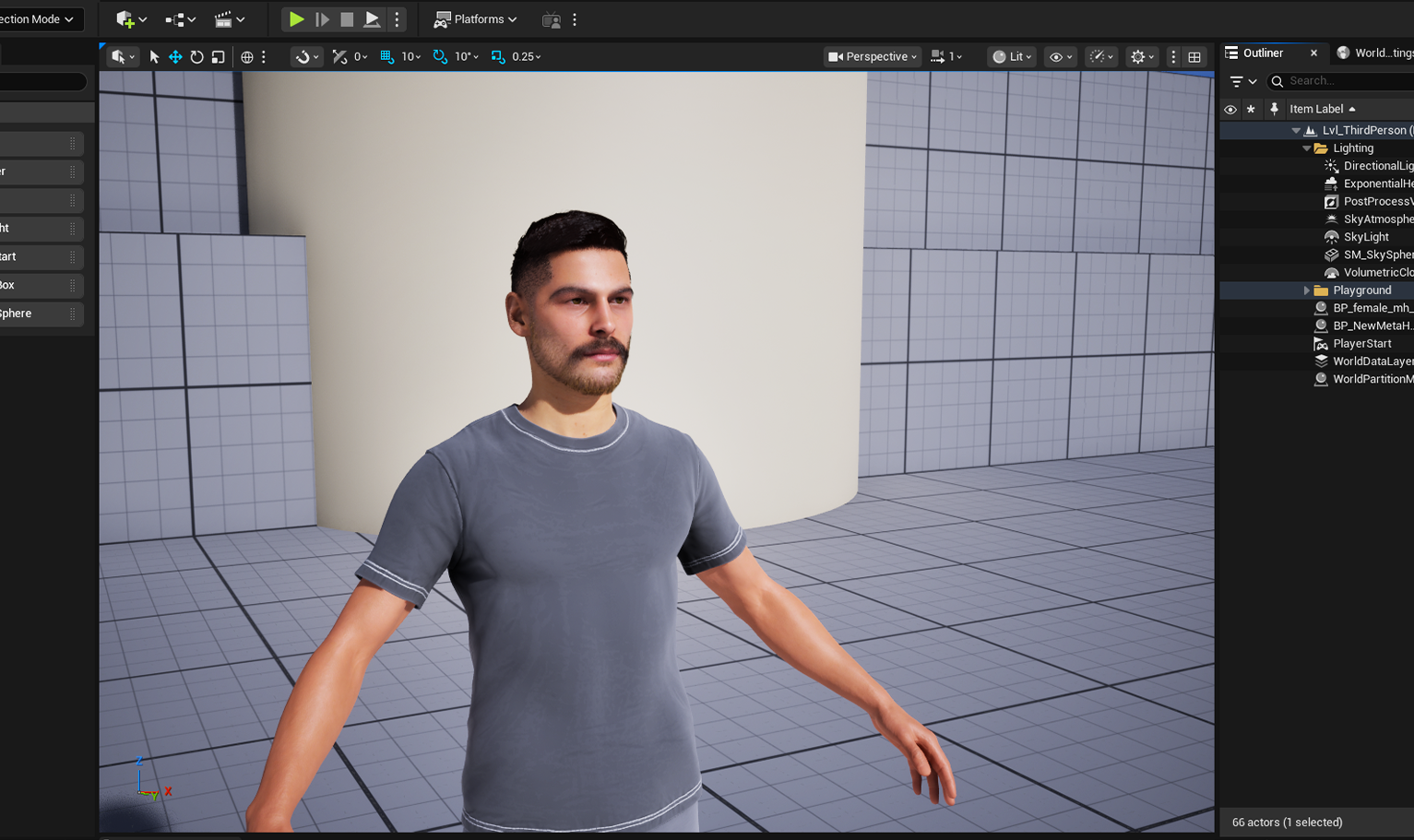Click the star column header

(x=1251, y=109)
